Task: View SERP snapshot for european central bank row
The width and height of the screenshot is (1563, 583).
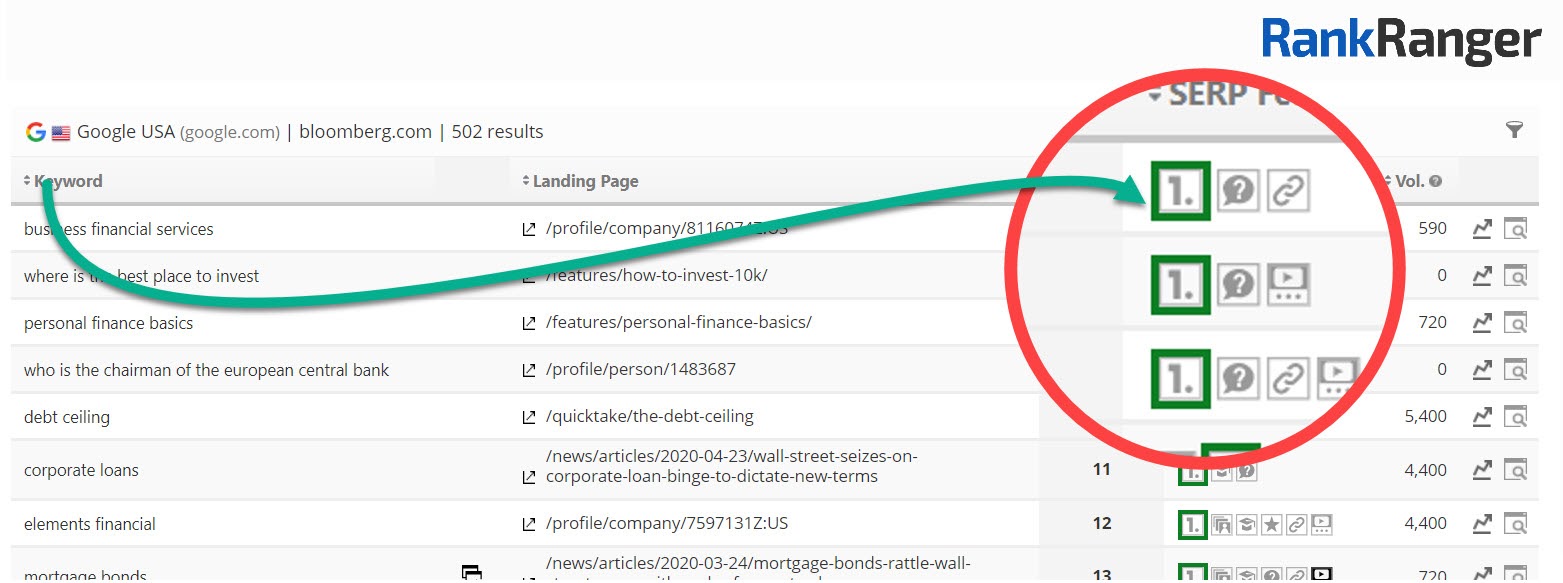Action: point(1516,370)
